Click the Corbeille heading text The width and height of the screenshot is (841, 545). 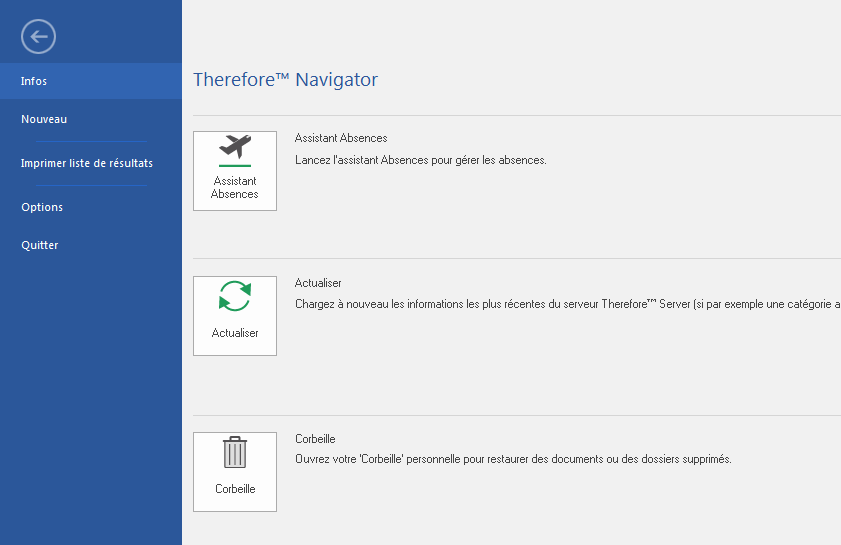point(315,439)
